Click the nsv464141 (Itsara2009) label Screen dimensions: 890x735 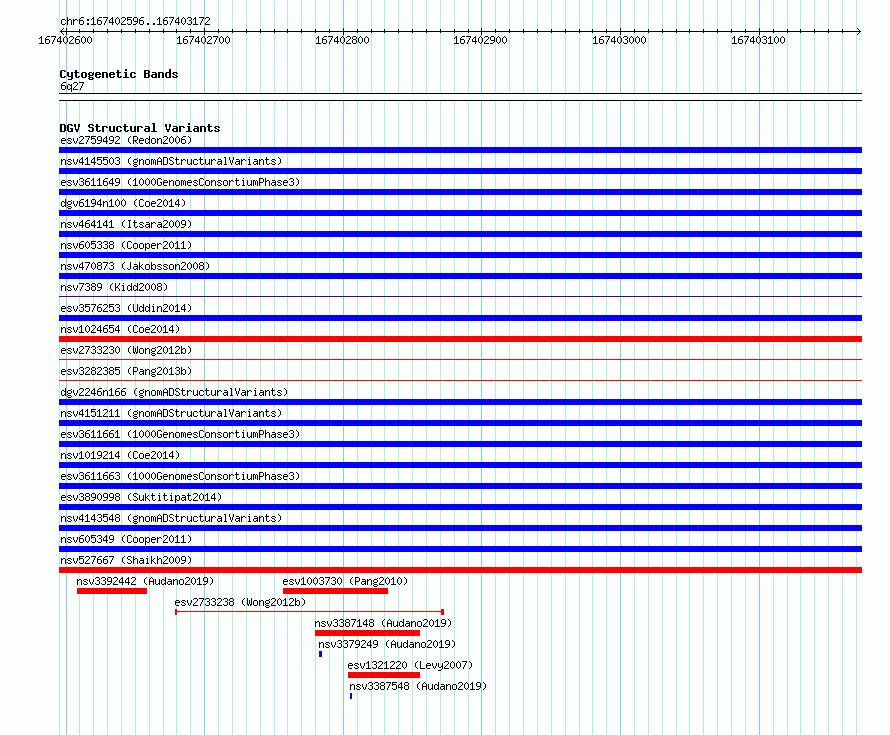pos(126,224)
